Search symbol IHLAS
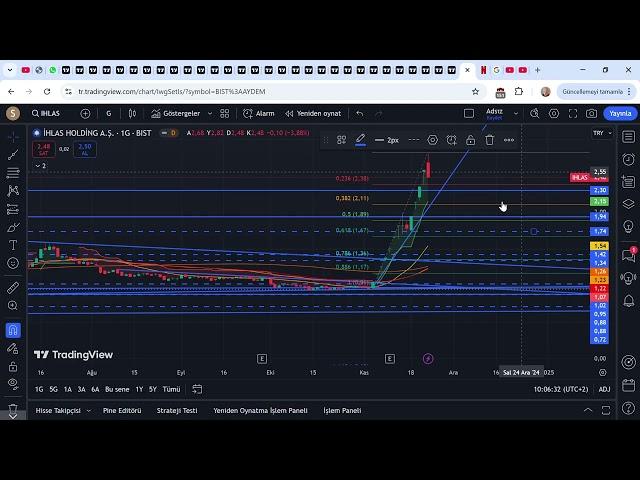 pyautogui.click(x=46, y=113)
